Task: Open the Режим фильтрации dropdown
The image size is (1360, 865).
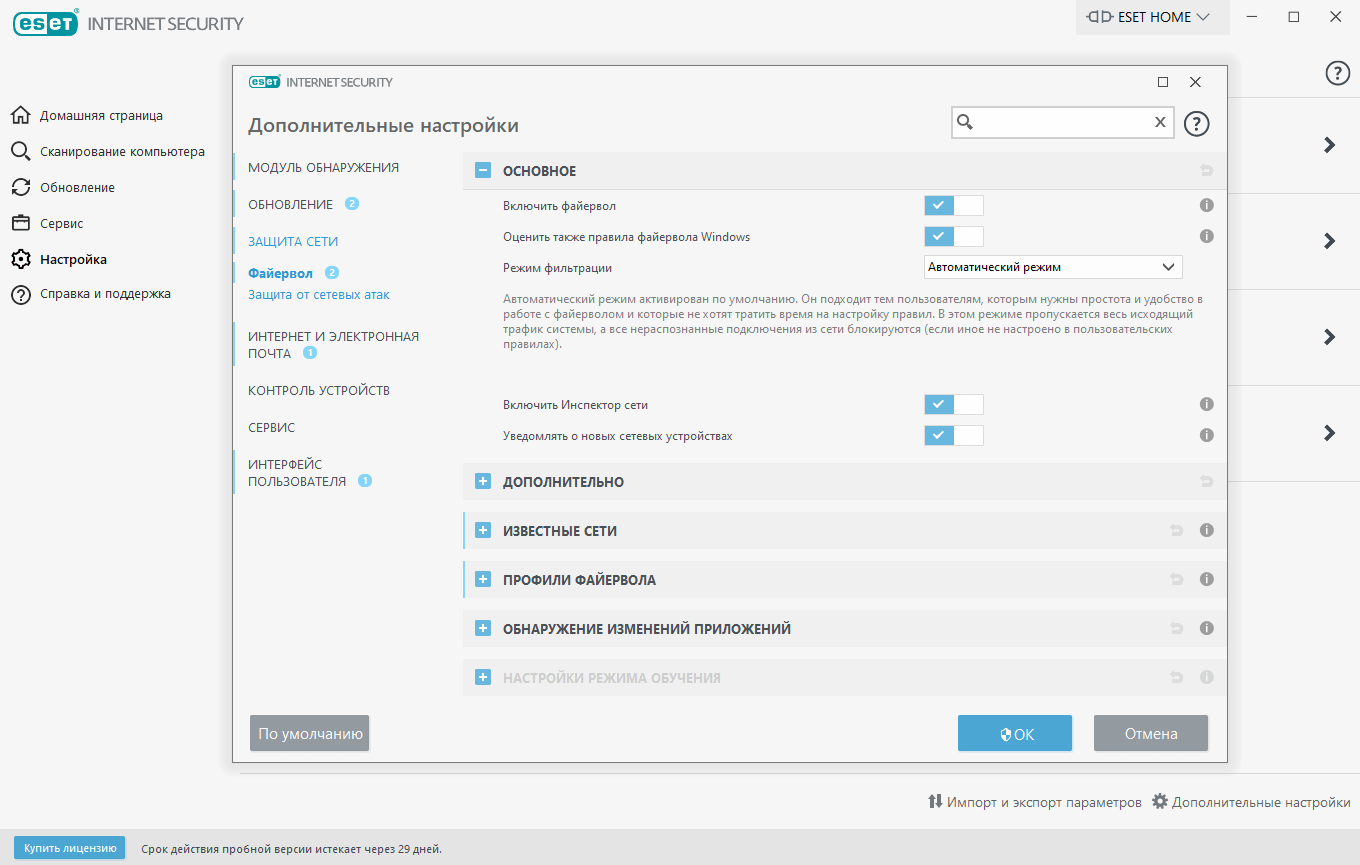Action: pos(1052,267)
